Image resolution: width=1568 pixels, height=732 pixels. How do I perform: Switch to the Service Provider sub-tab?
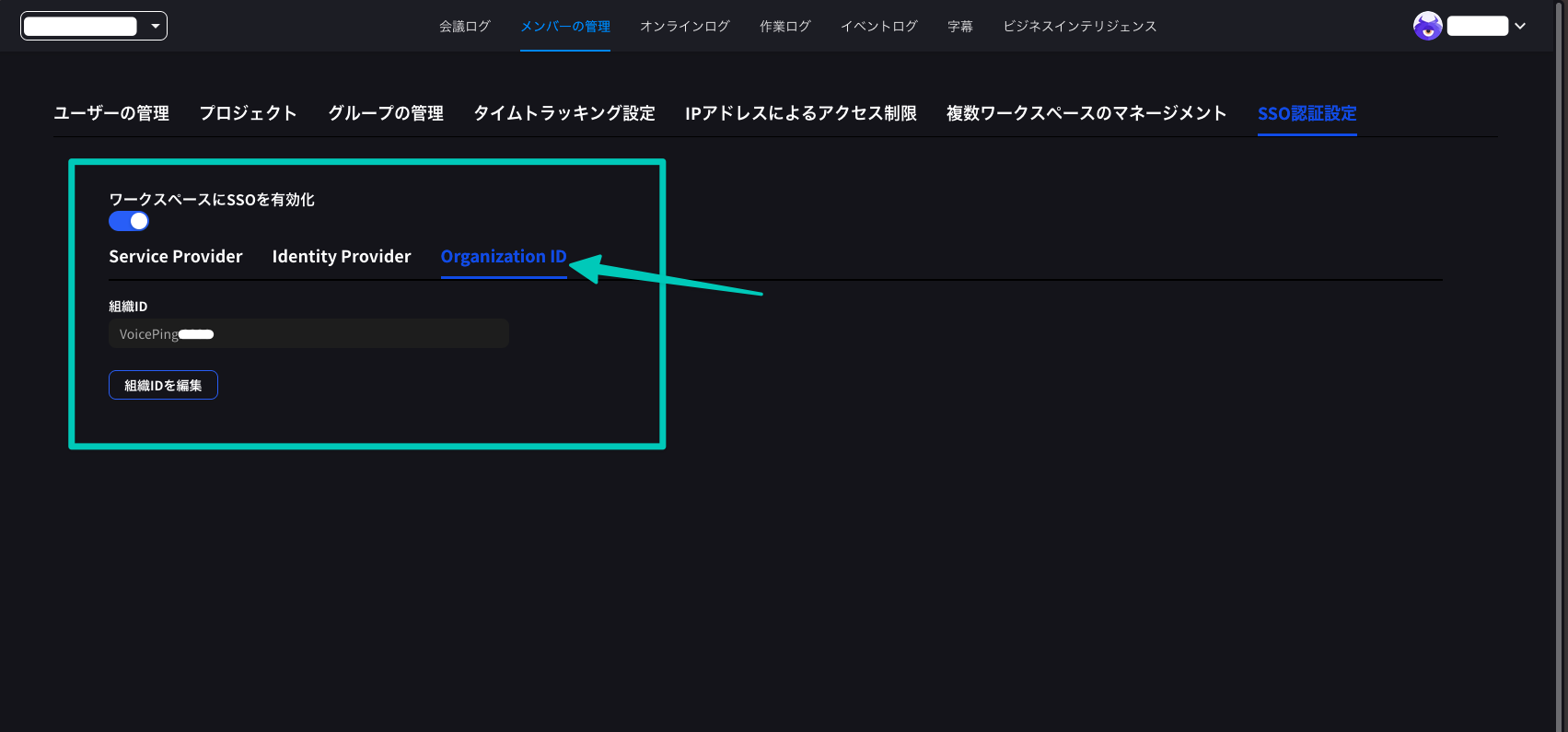coord(176,256)
